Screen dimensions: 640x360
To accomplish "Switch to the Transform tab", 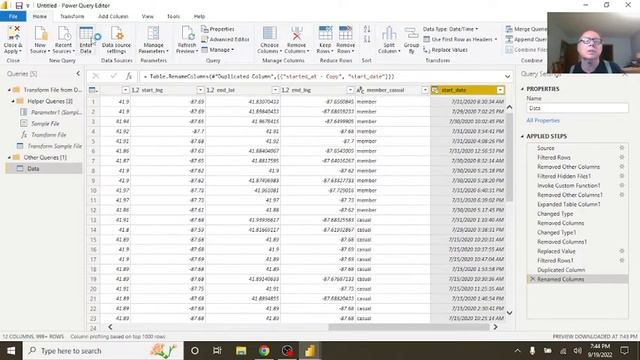I will [72, 16].
